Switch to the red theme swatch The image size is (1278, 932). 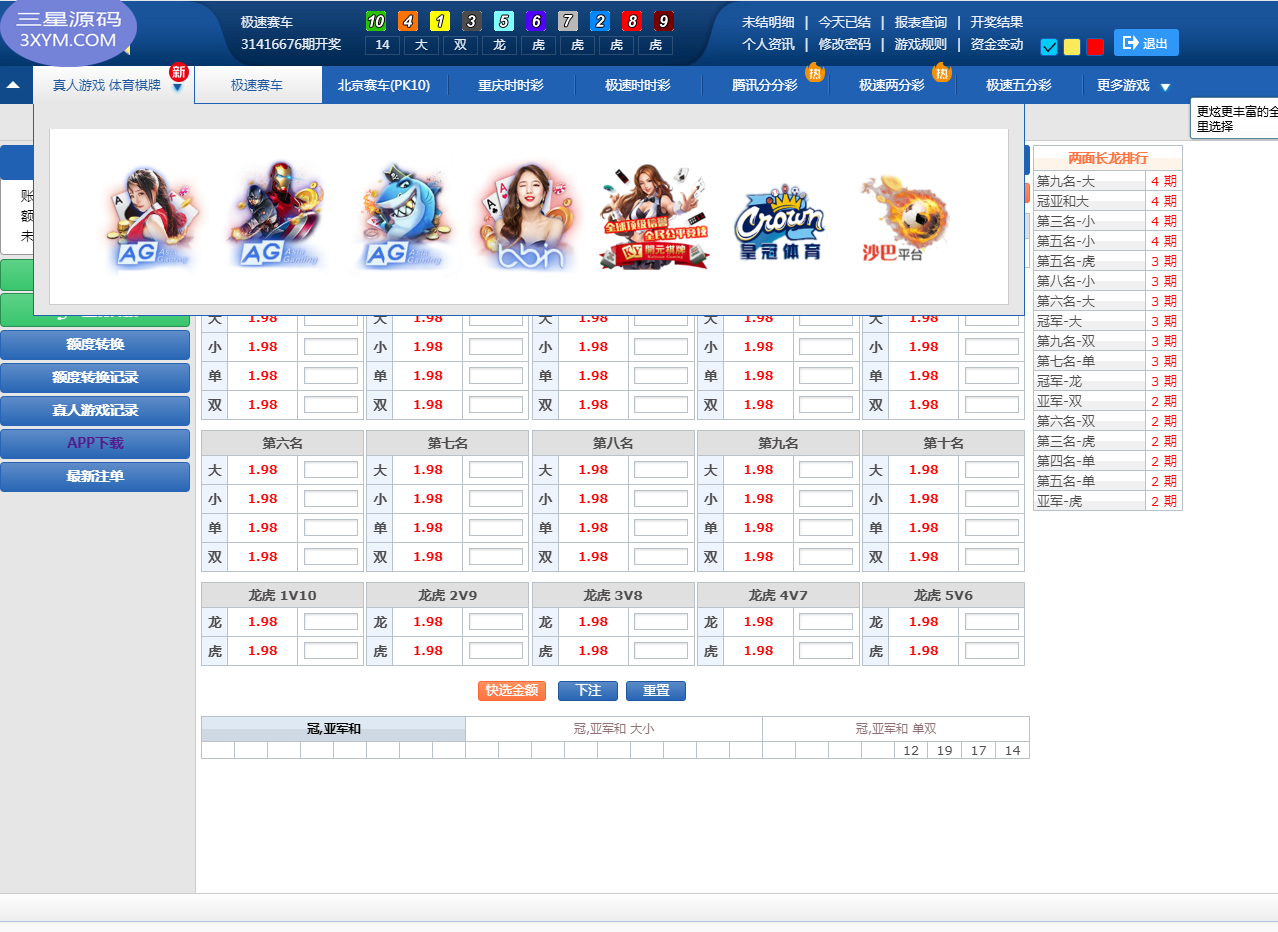click(1095, 47)
